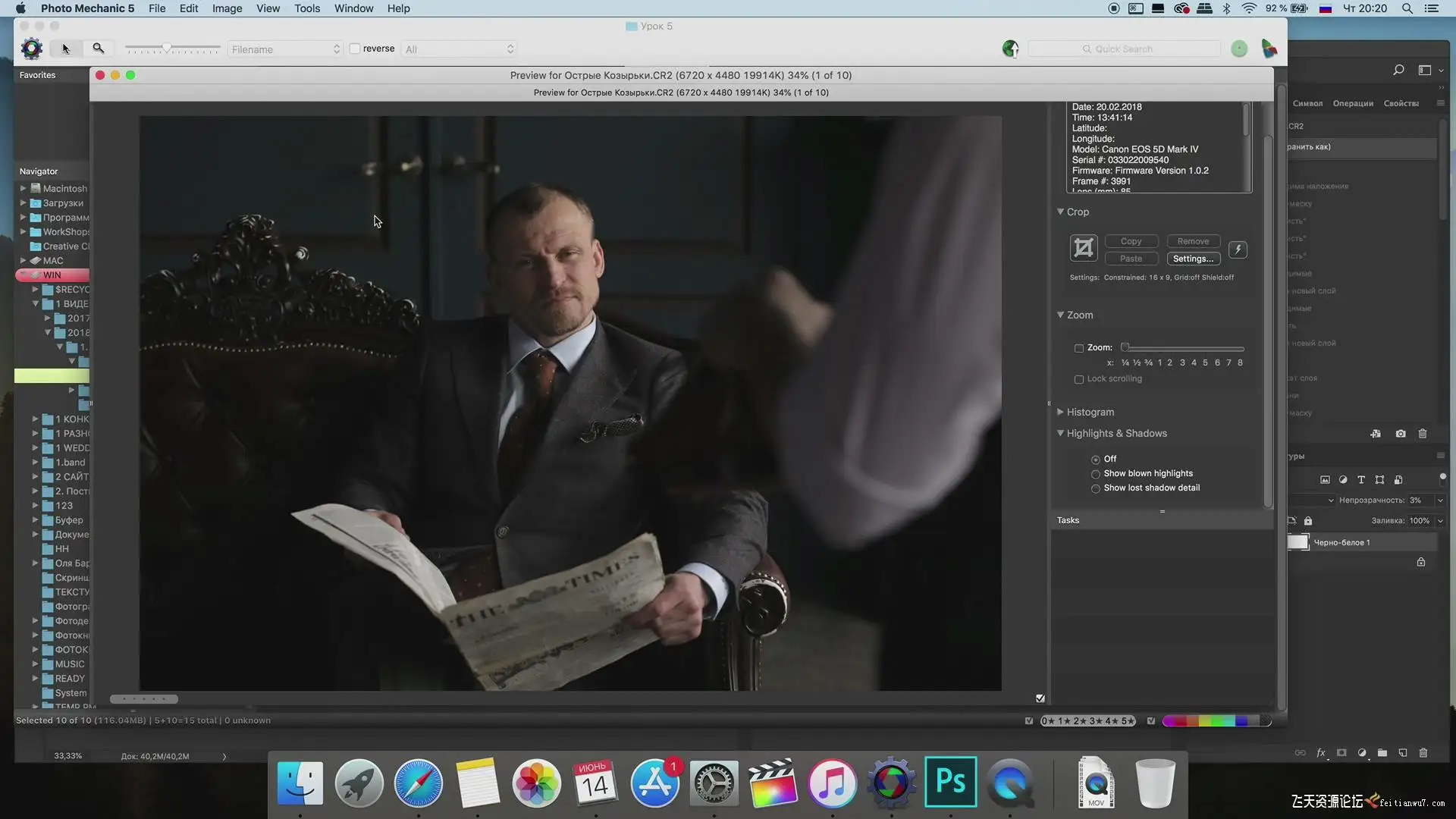Open the Filename sort dropdown
1456x819 pixels.
pyautogui.click(x=285, y=49)
